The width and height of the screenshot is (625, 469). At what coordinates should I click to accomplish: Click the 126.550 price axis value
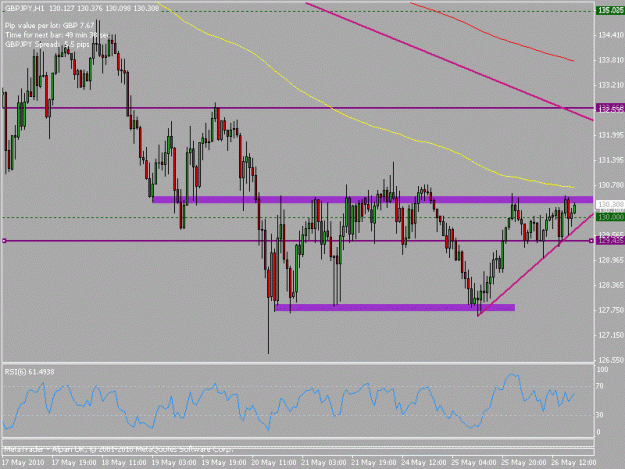tap(609, 360)
